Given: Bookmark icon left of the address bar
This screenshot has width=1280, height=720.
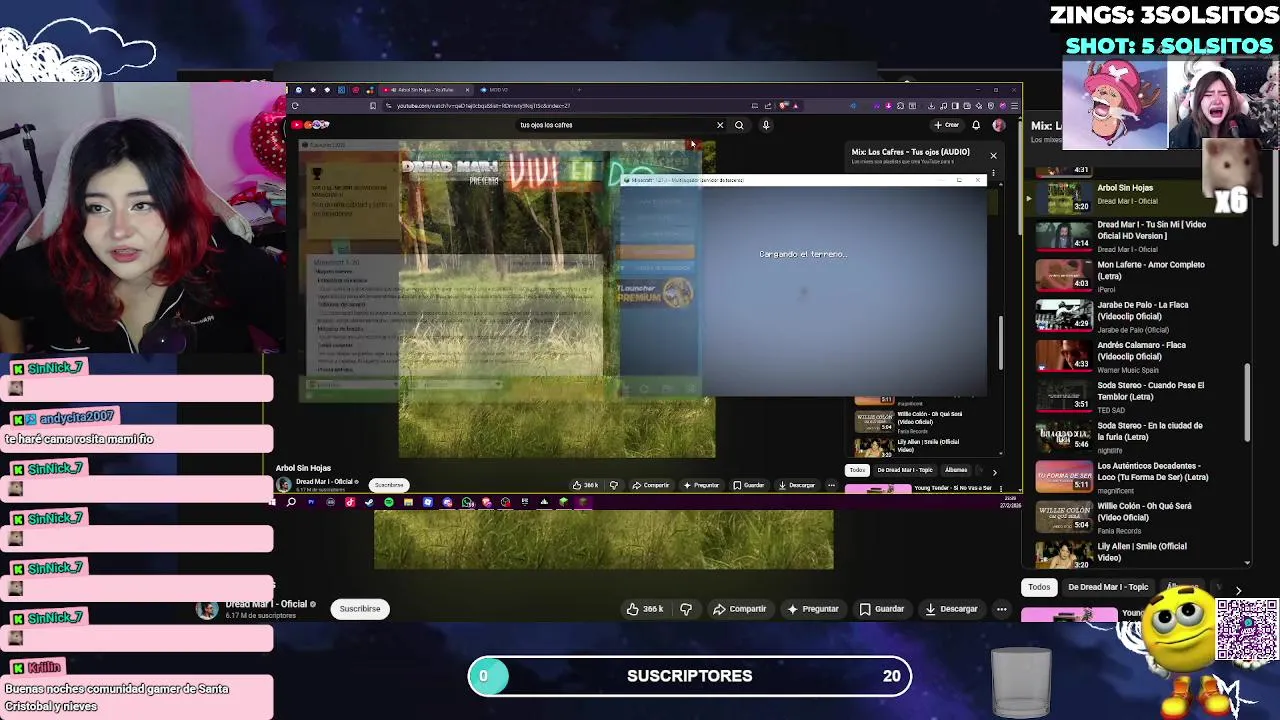Looking at the screenshot, I should coord(372,105).
